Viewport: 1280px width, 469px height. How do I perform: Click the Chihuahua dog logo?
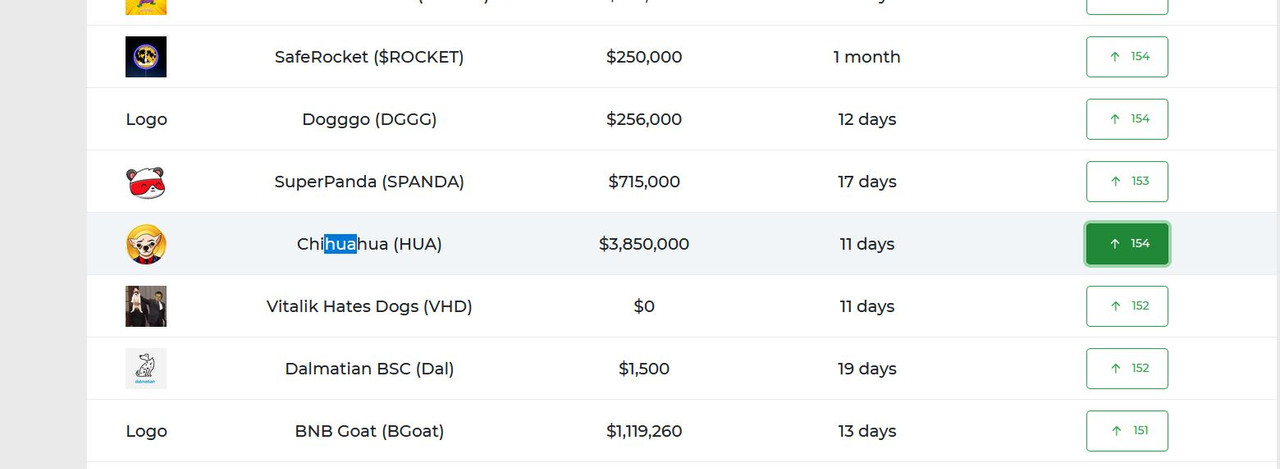(x=146, y=244)
